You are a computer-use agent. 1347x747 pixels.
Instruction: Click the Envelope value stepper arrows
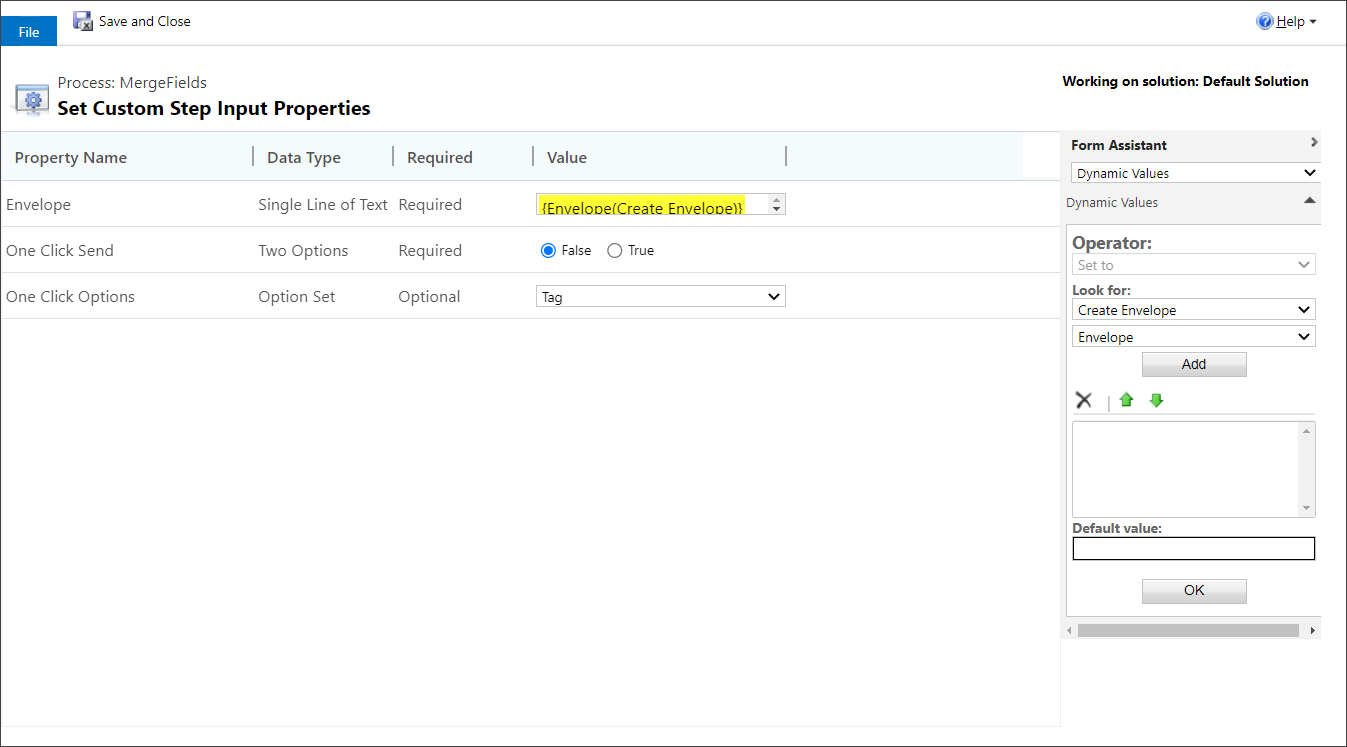pyautogui.click(x=776, y=203)
